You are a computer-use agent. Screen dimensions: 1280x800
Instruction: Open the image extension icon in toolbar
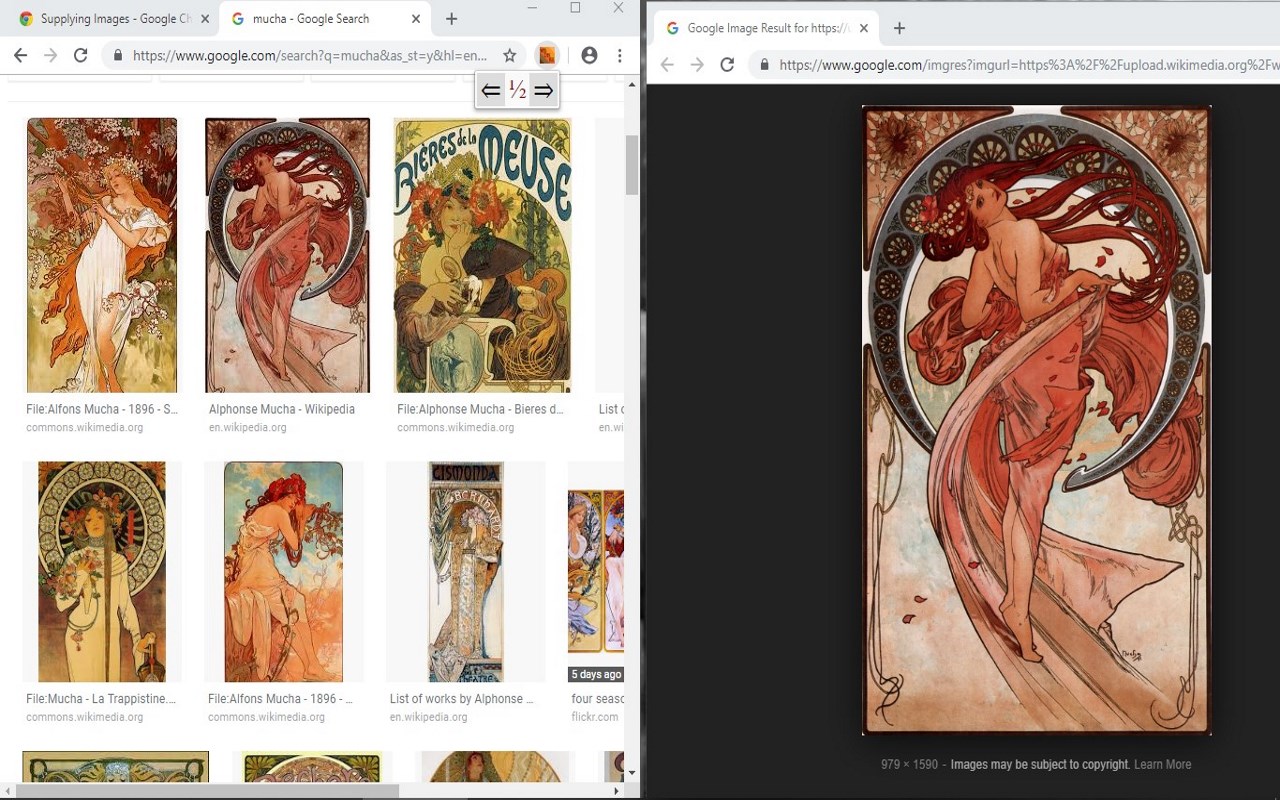click(547, 55)
